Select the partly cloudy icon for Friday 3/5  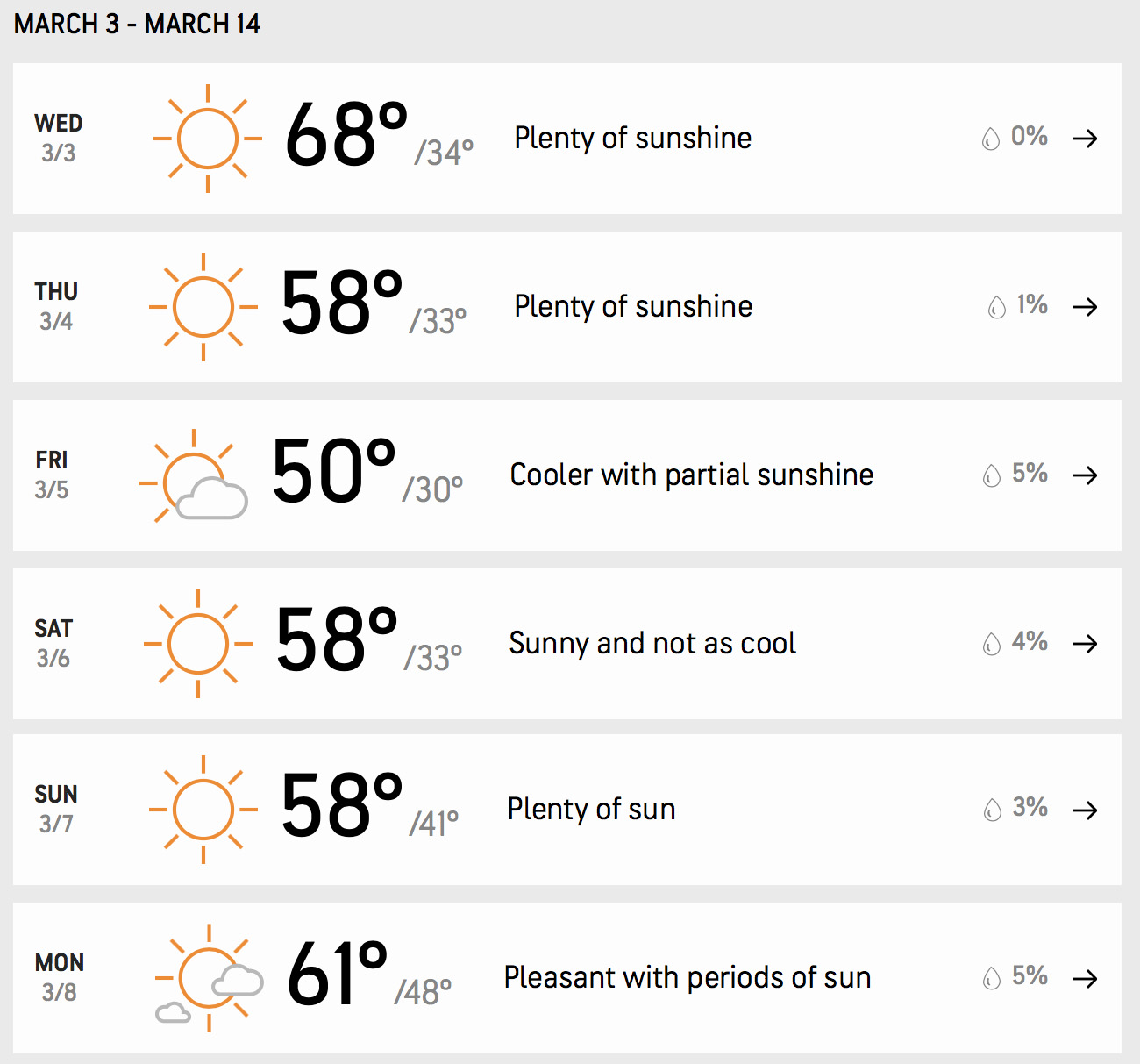tap(193, 476)
